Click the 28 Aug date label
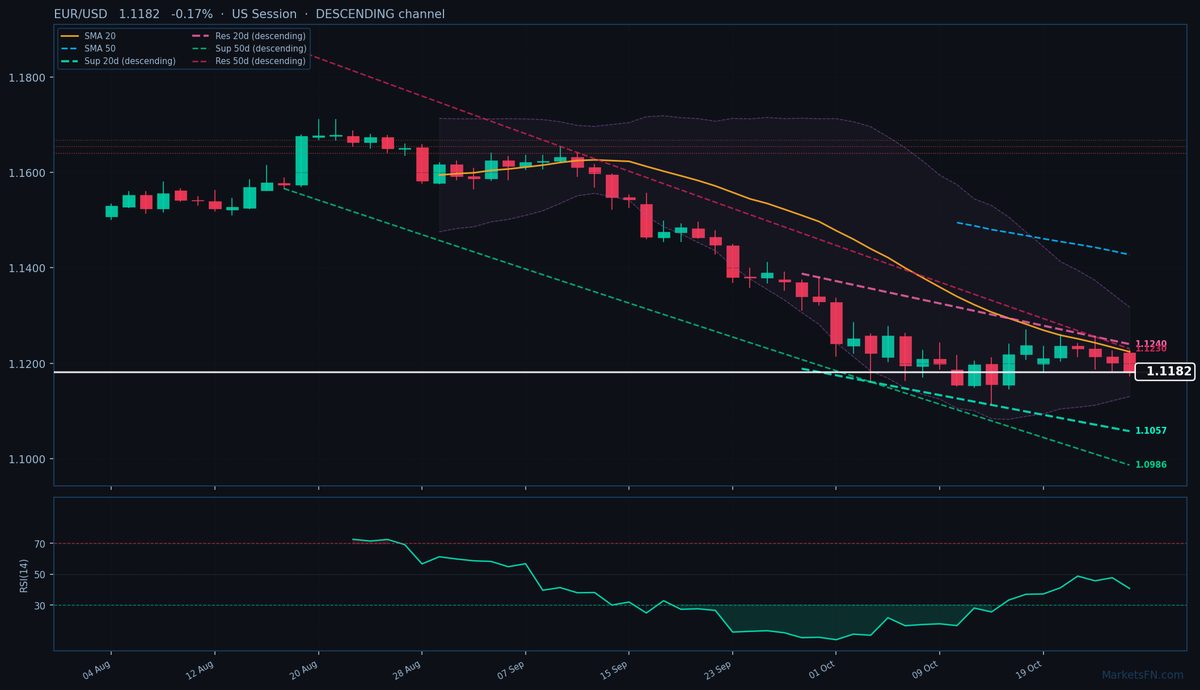 point(408,669)
